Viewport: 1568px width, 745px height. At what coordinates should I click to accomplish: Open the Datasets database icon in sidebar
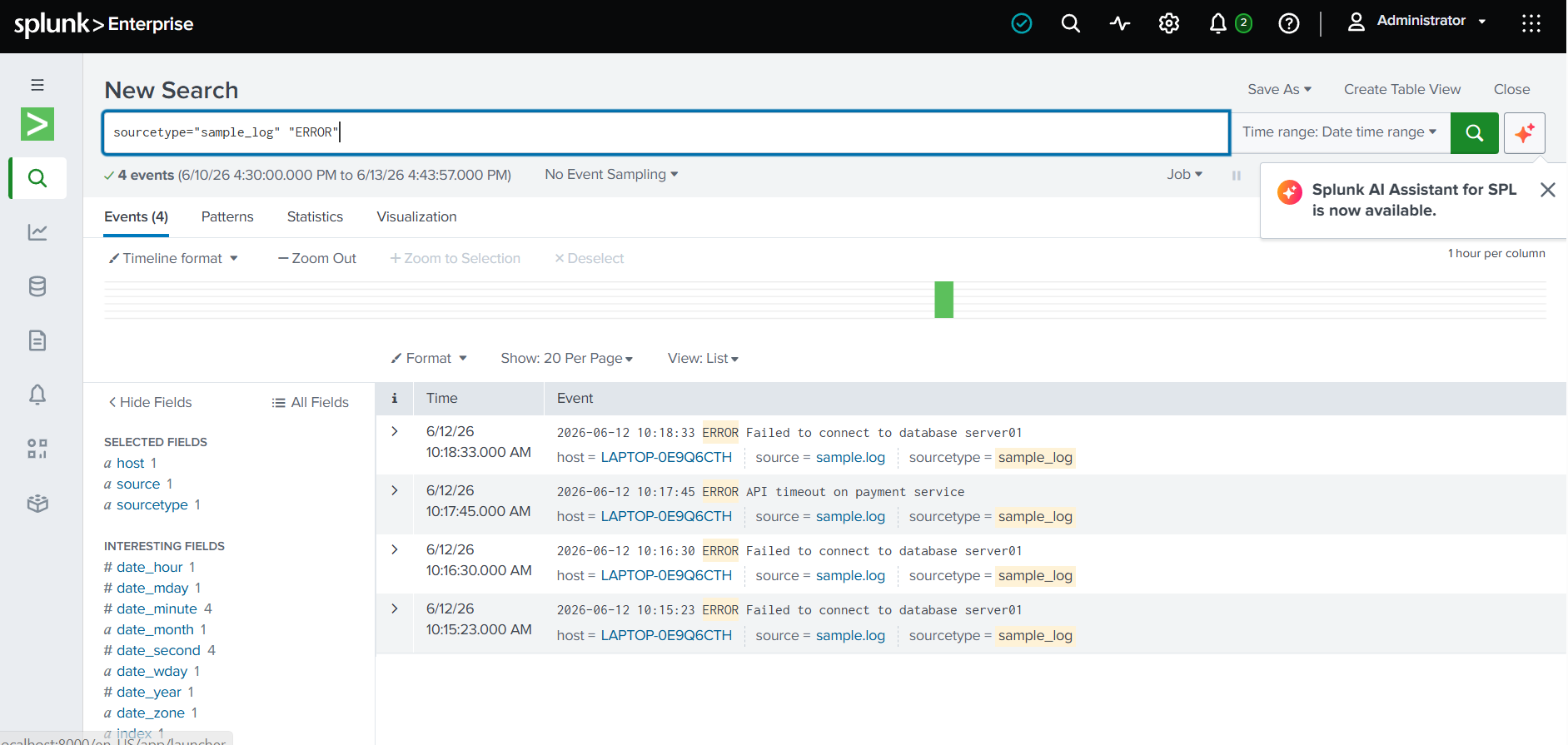click(x=37, y=286)
